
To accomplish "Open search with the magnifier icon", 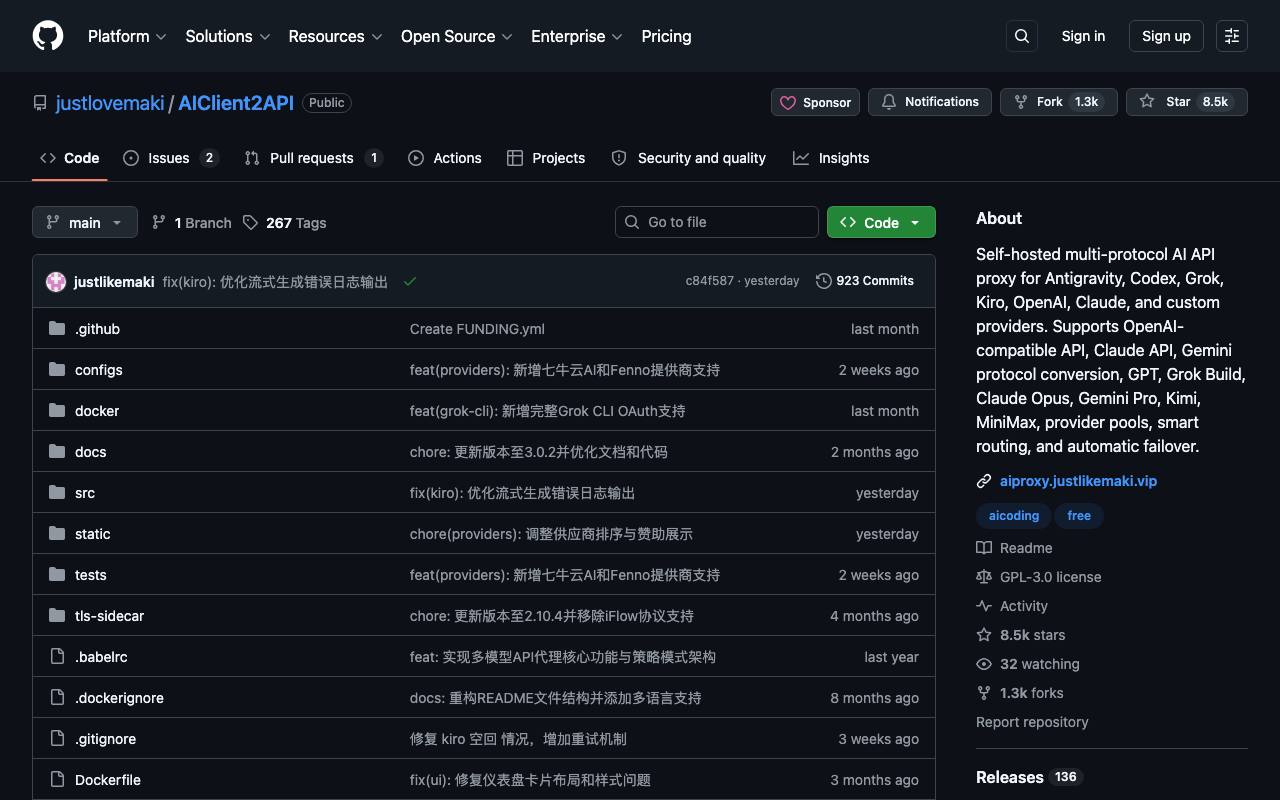I will click(x=1022, y=36).
